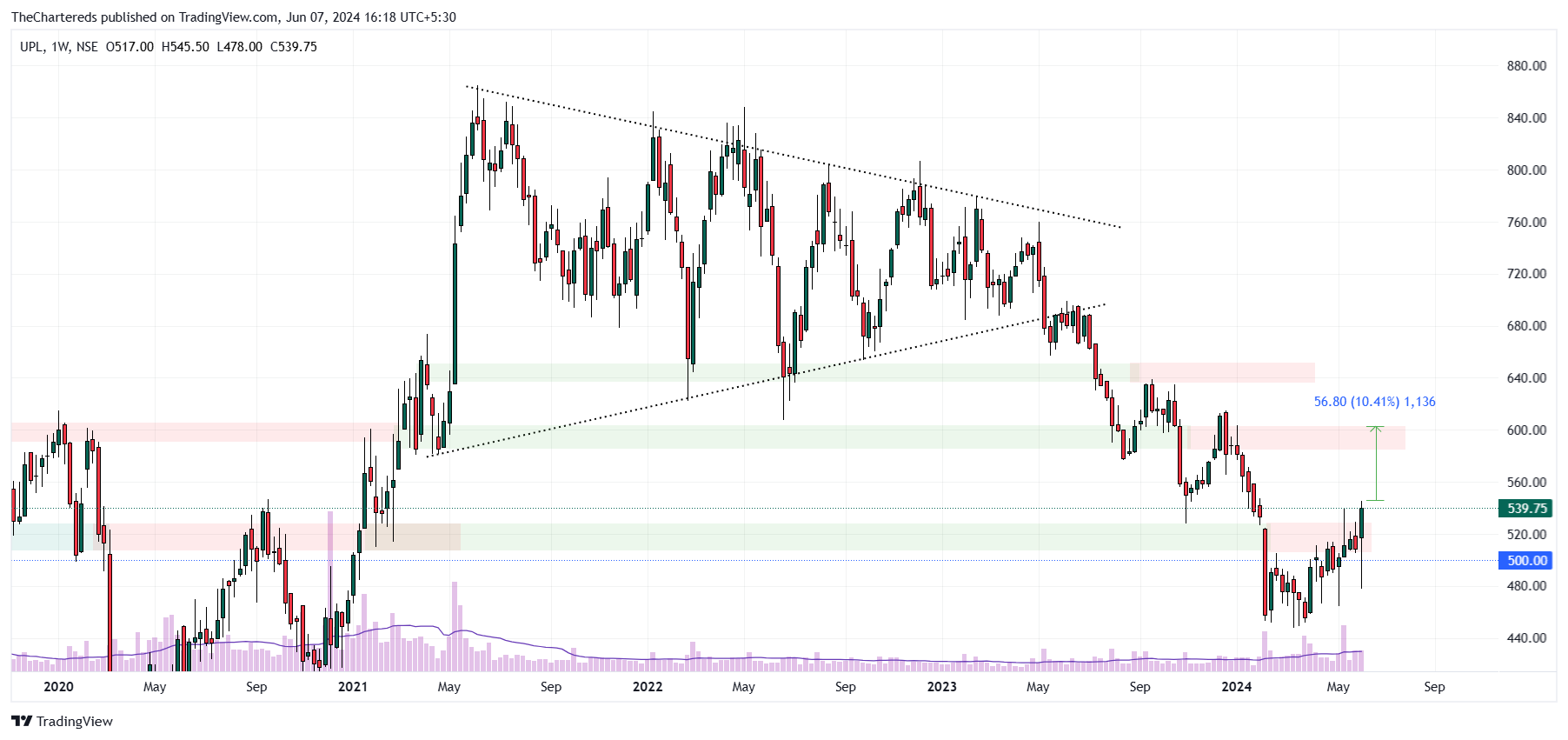Click the 56.80 (10.41%) 1,136 measurement label
The height and width of the screenshot is (740, 1568).
click(x=1374, y=402)
